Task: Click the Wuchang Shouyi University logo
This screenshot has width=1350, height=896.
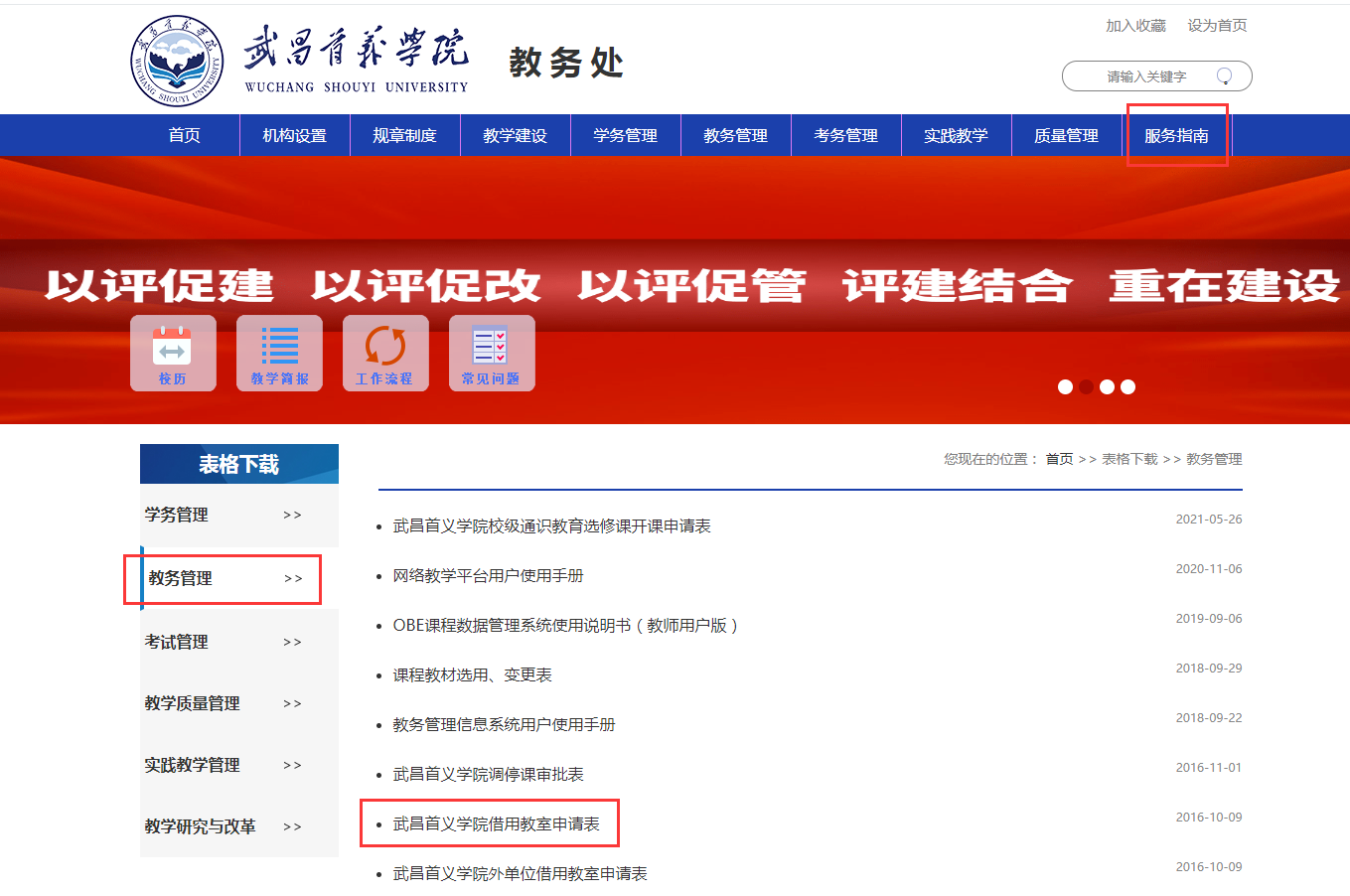Action: pos(178,62)
